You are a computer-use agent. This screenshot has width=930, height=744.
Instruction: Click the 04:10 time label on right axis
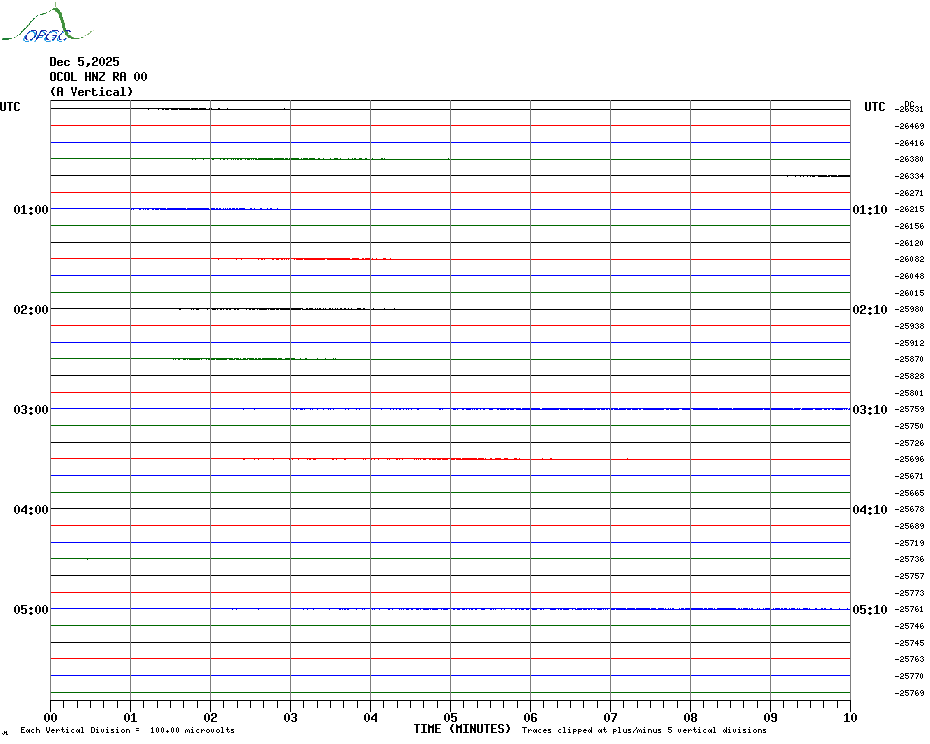coord(868,510)
